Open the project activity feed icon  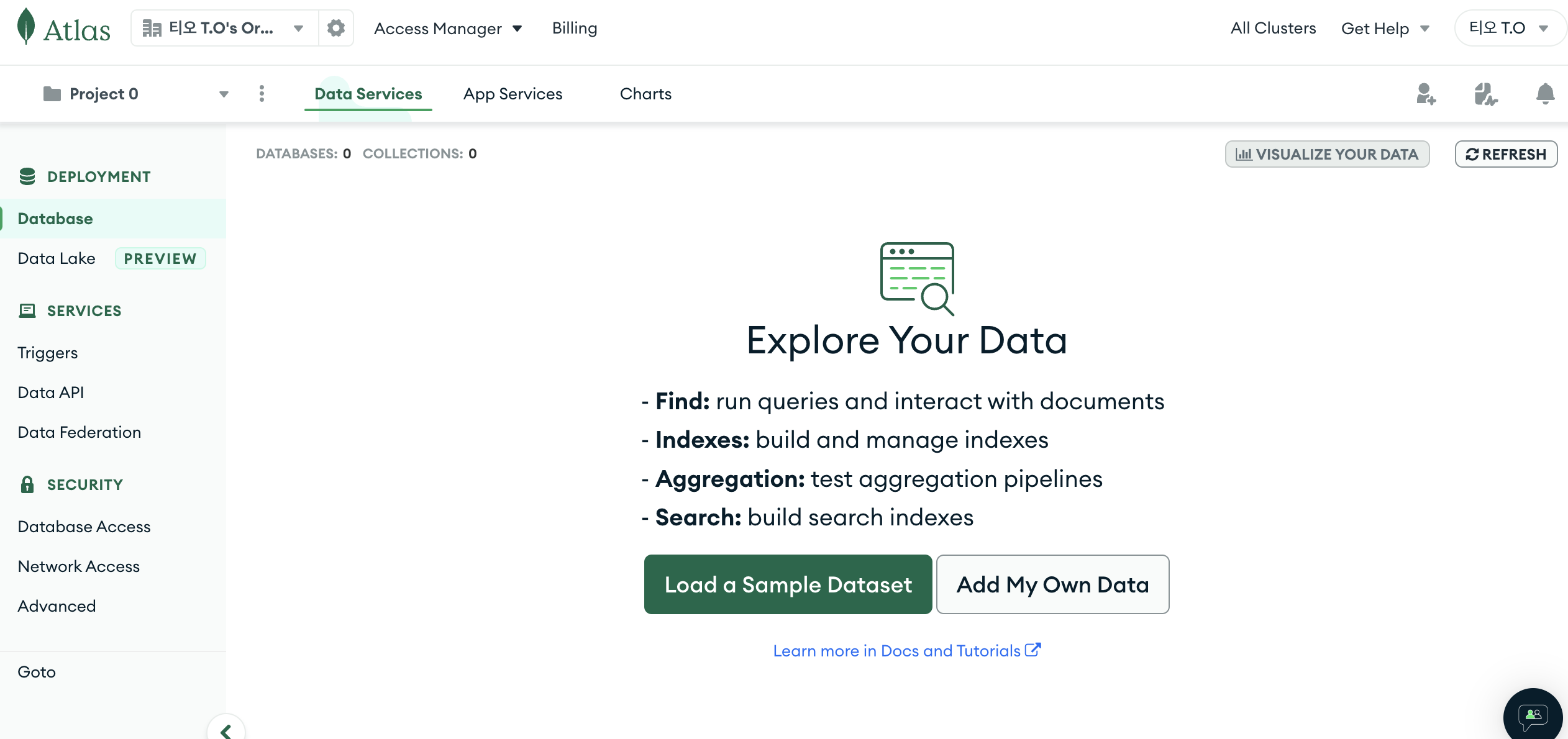[1485, 94]
